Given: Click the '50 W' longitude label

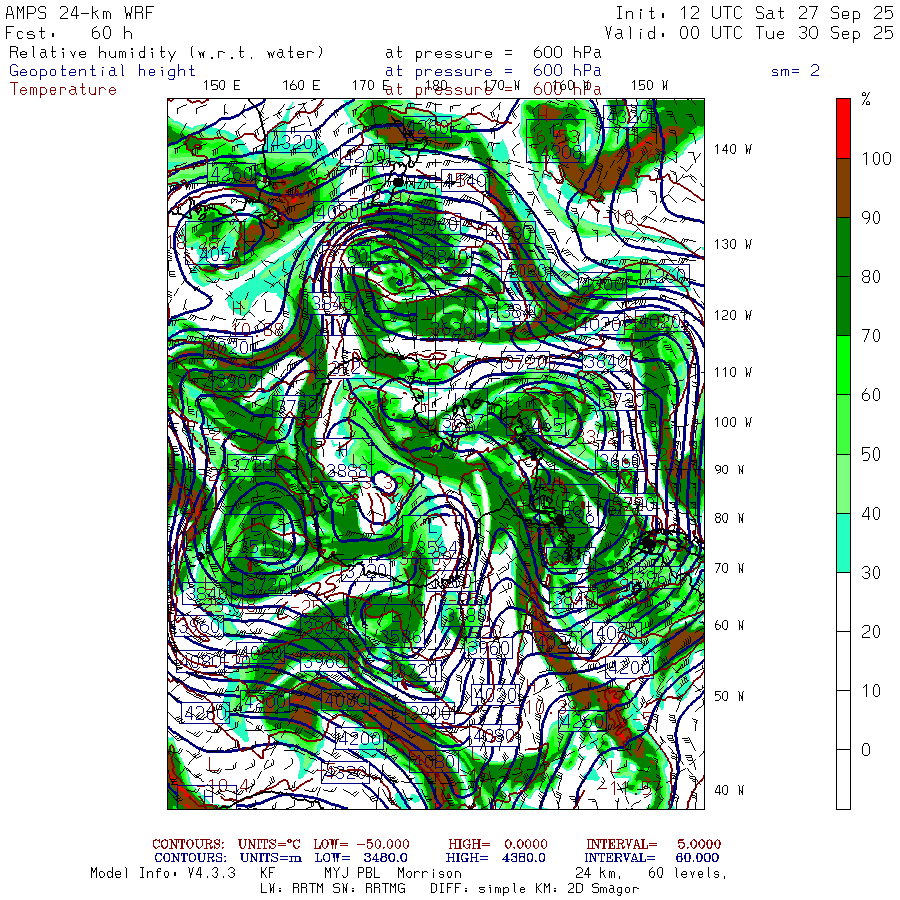Looking at the screenshot, I should tap(729, 696).
